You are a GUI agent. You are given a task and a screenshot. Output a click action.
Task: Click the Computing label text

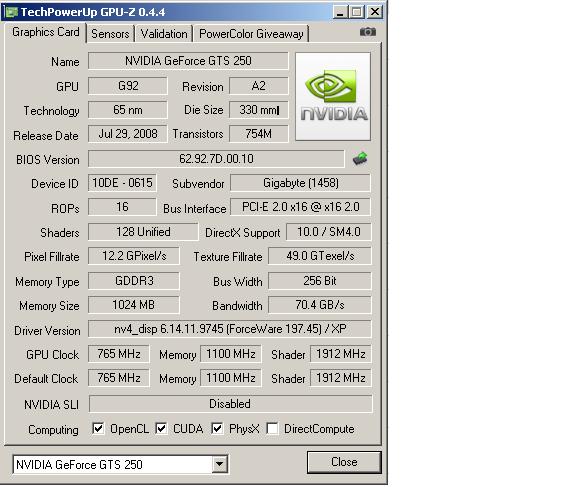[53, 430]
